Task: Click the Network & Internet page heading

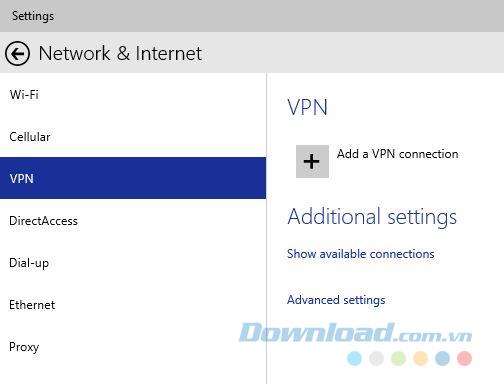Action: 120,53
